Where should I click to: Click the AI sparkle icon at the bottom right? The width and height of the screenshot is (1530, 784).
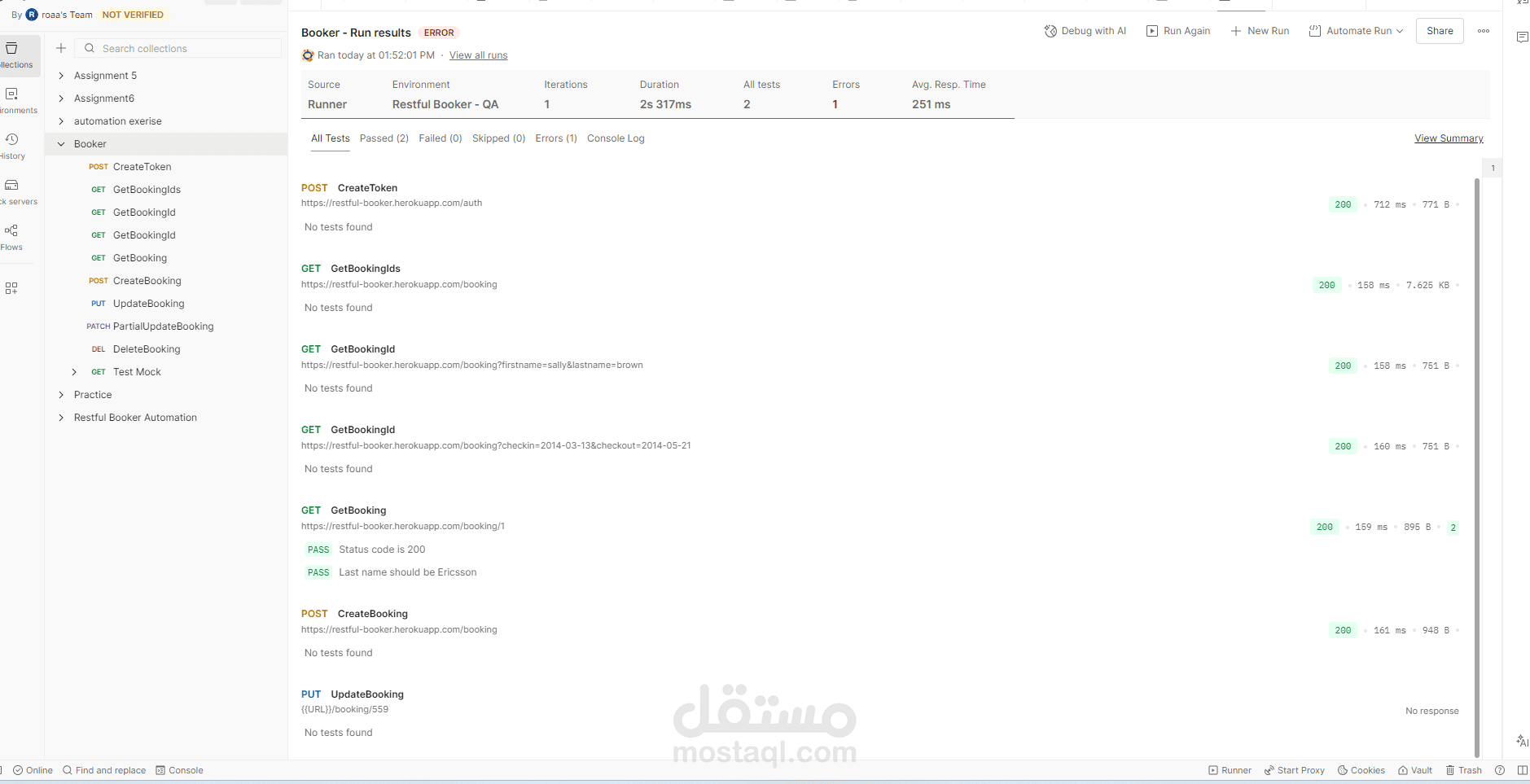click(1522, 740)
